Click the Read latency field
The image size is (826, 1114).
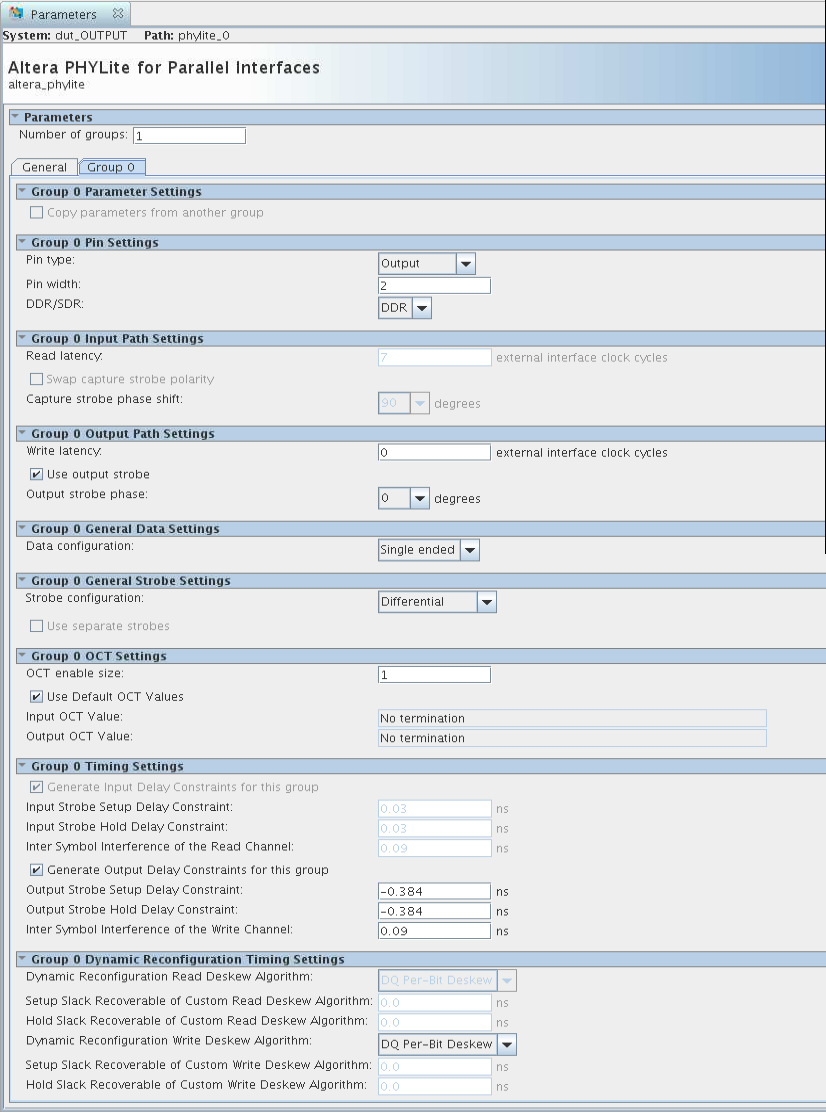(434, 357)
